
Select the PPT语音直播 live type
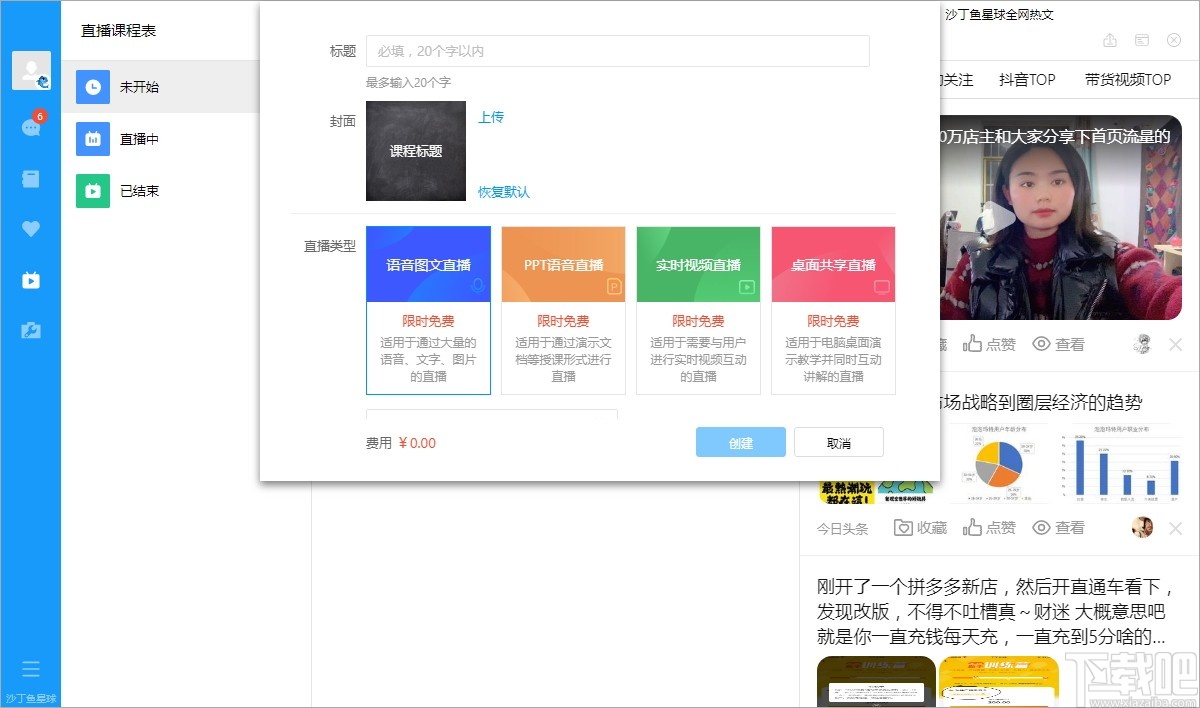[563, 310]
